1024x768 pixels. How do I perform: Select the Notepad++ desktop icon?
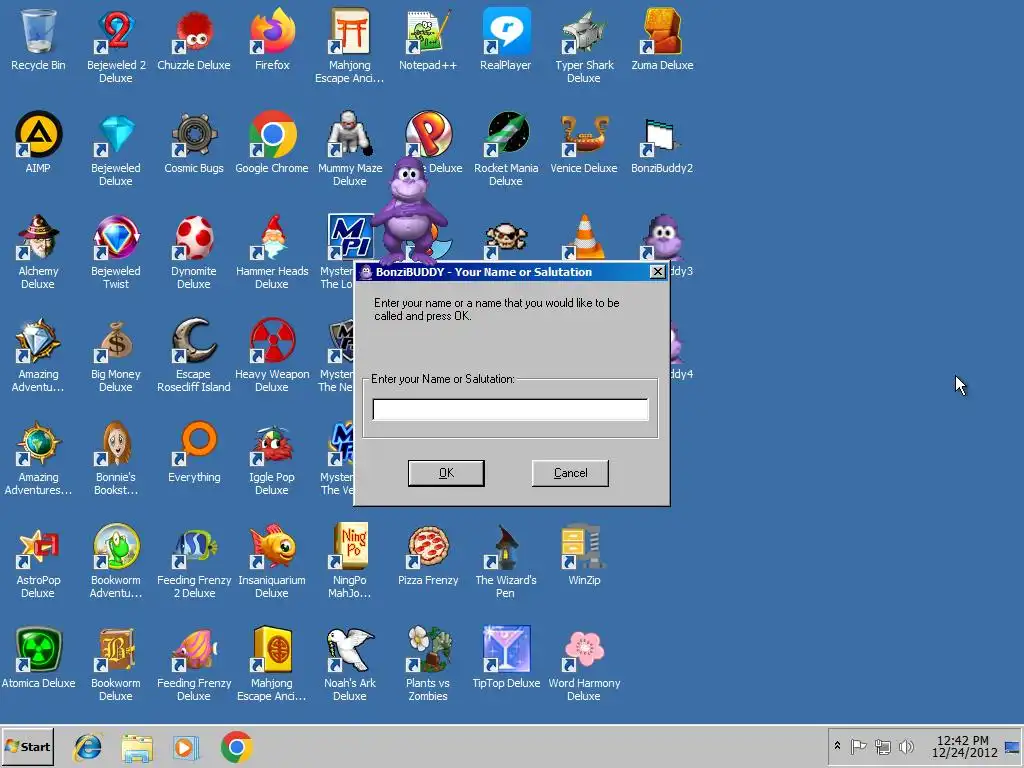[x=428, y=39]
